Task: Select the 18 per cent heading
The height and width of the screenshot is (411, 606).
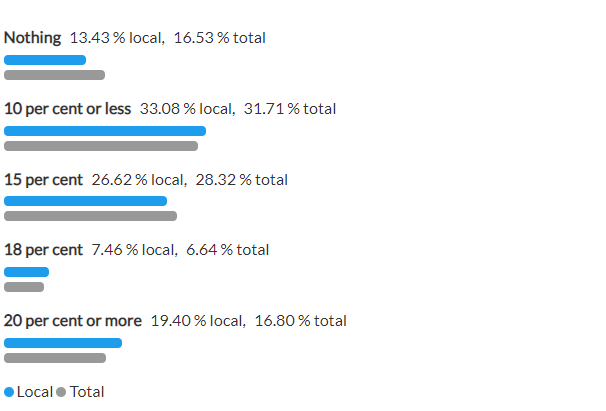Action: click(x=43, y=250)
